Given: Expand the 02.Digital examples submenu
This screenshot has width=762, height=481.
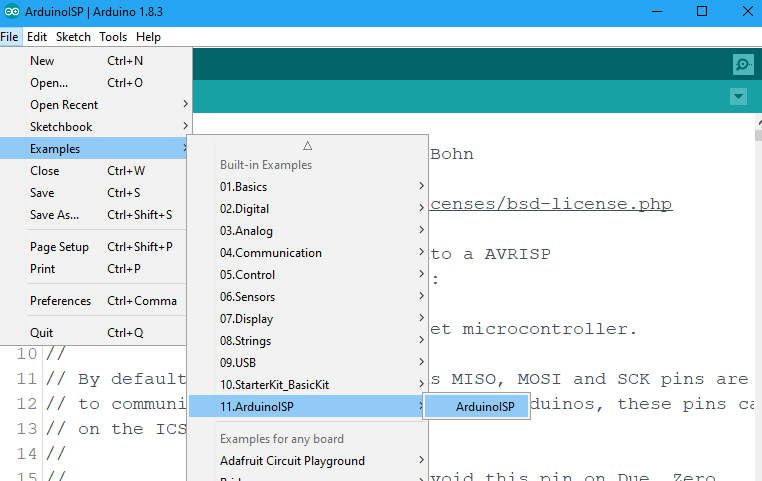Looking at the screenshot, I should (308, 209).
